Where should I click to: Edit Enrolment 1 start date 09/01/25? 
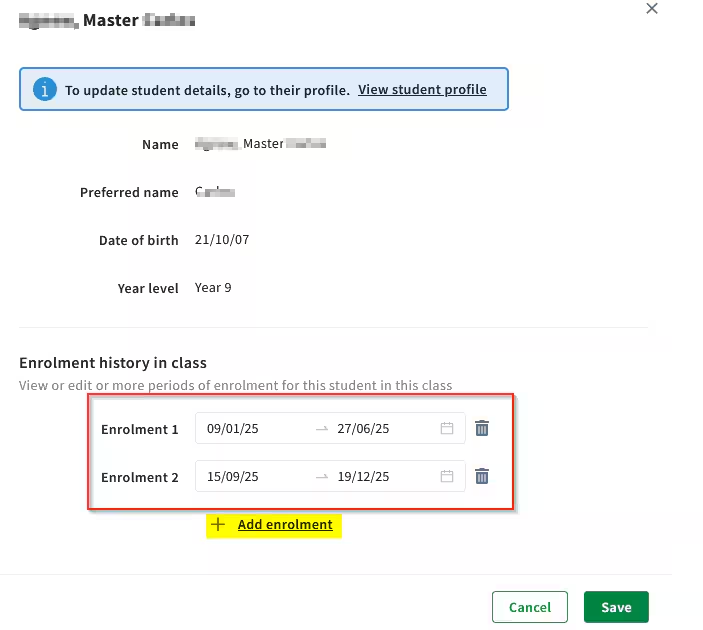point(232,428)
